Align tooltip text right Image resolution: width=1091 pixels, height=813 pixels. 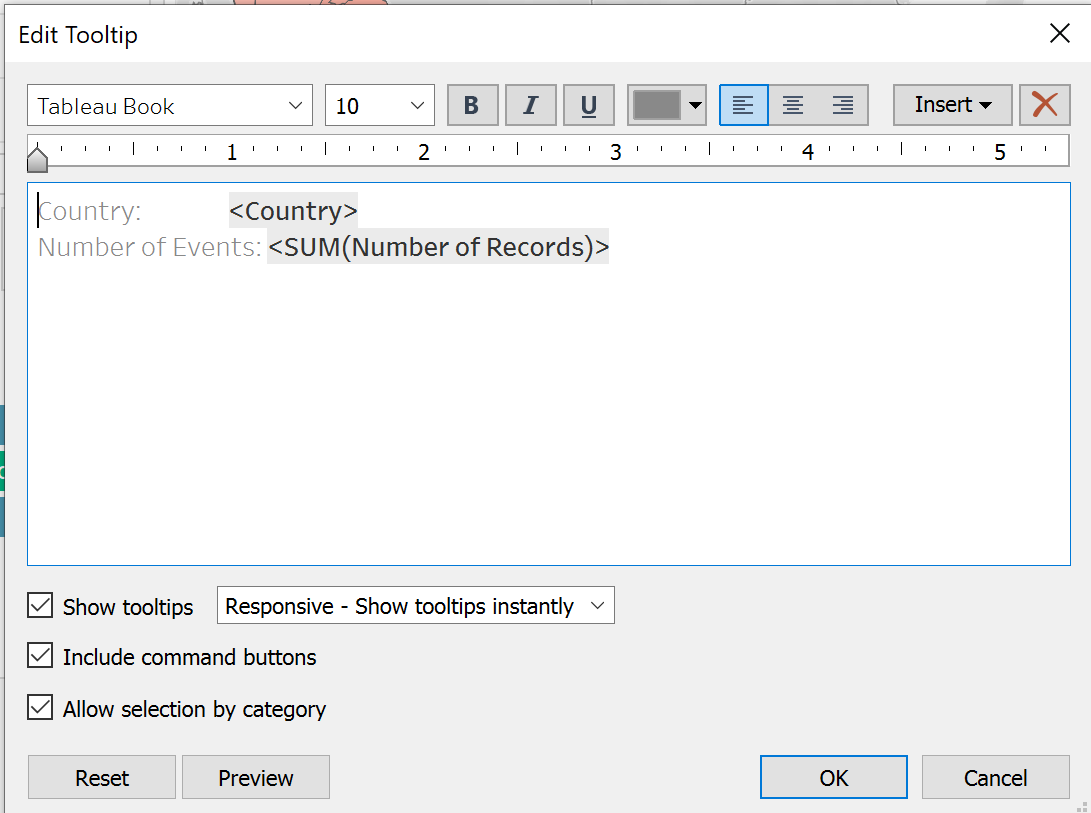tap(843, 106)
